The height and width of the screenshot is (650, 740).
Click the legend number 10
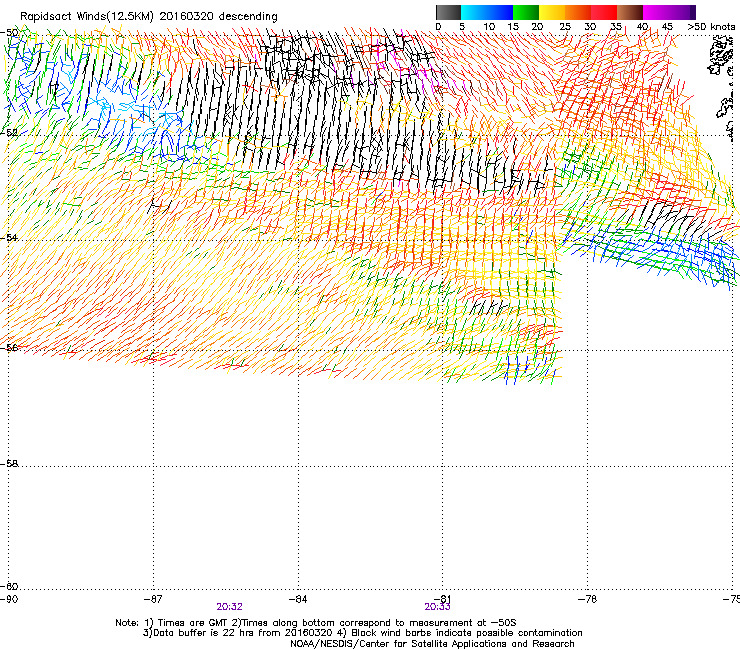tap(489, 27)
